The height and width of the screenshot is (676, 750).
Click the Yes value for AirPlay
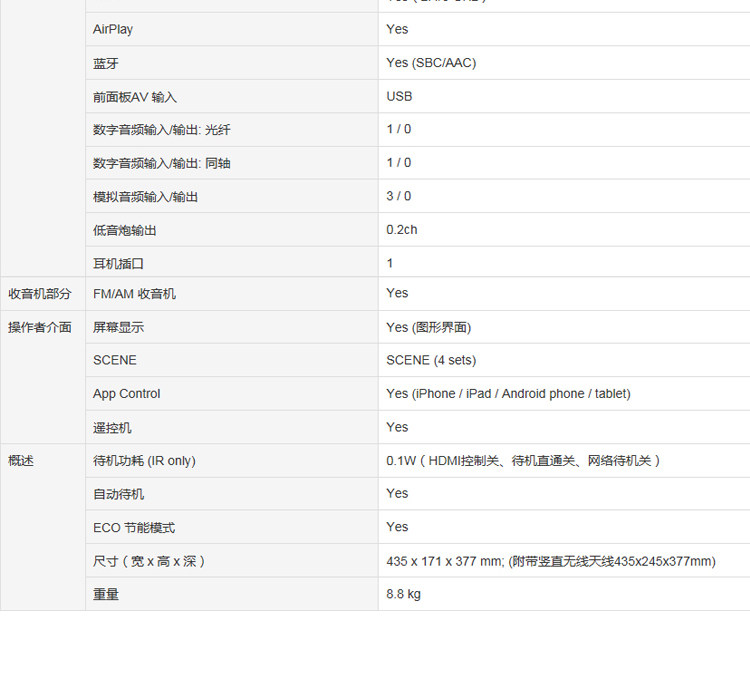coord(397,29)
